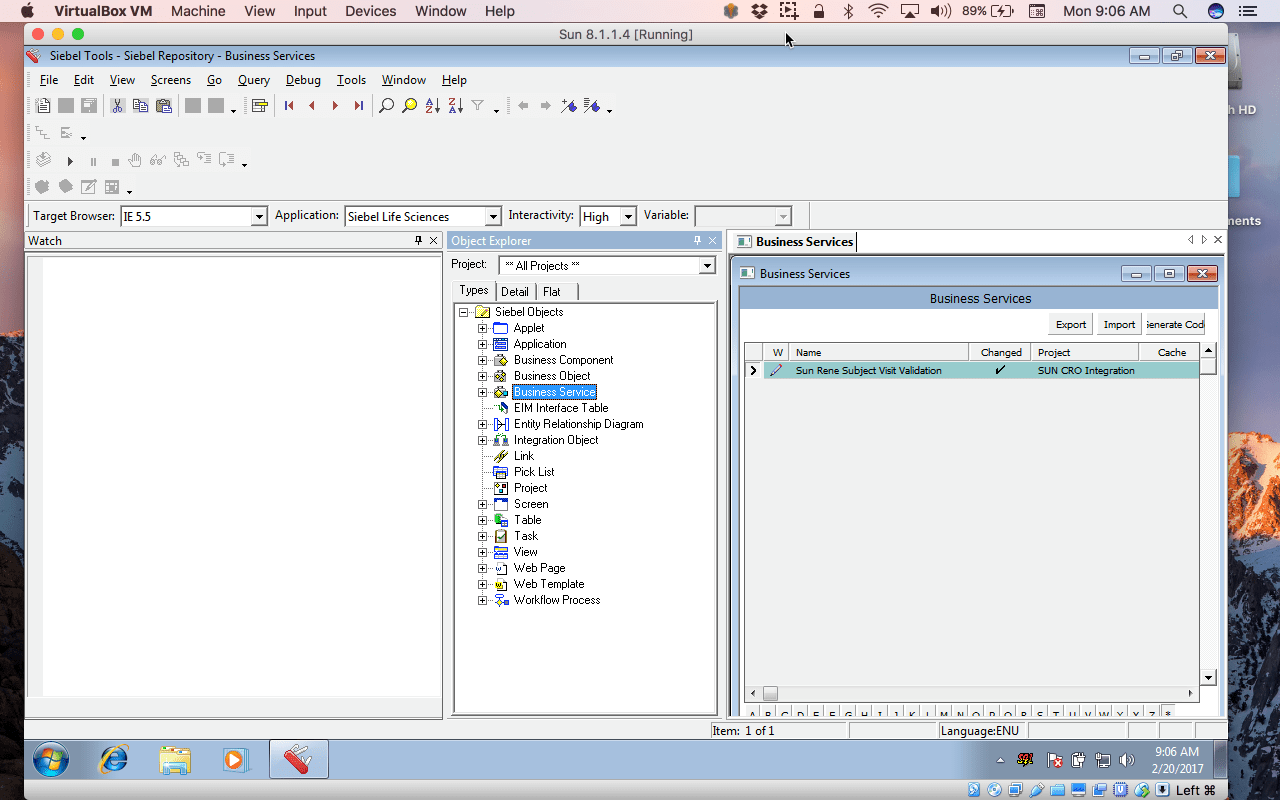The height and width of the screenshot is (800, 1280).
Task: Click the asterisk alphabet index tab
Action: (1167, 713)
